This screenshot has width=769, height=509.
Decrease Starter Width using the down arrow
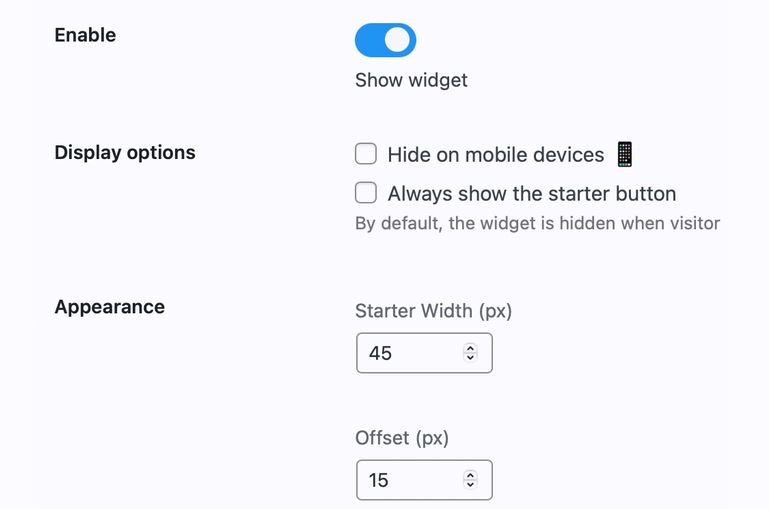(x=470, y=357)
